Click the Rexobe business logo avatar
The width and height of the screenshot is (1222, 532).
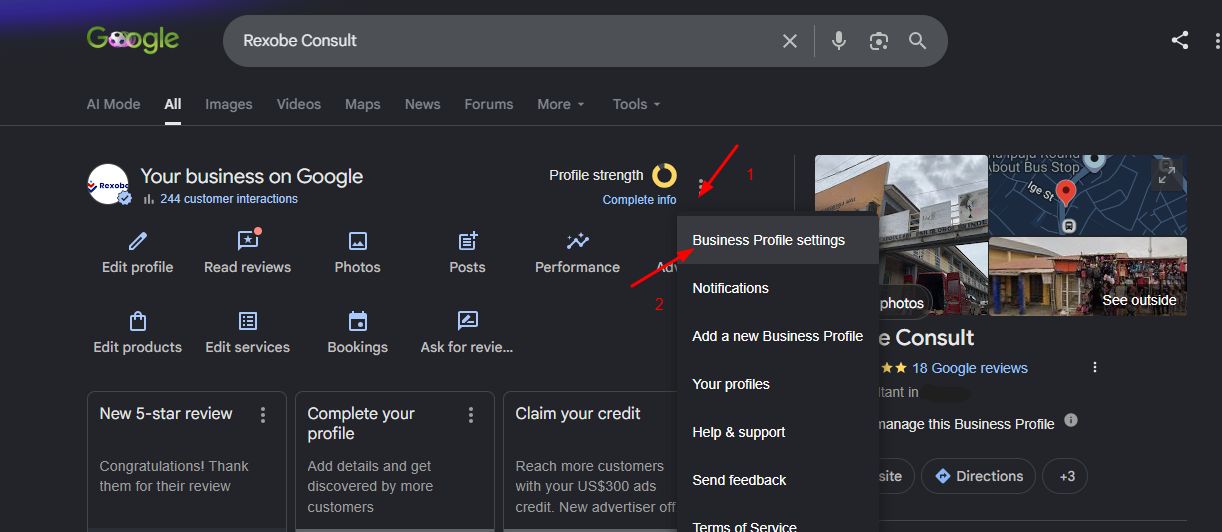(108, 184)
